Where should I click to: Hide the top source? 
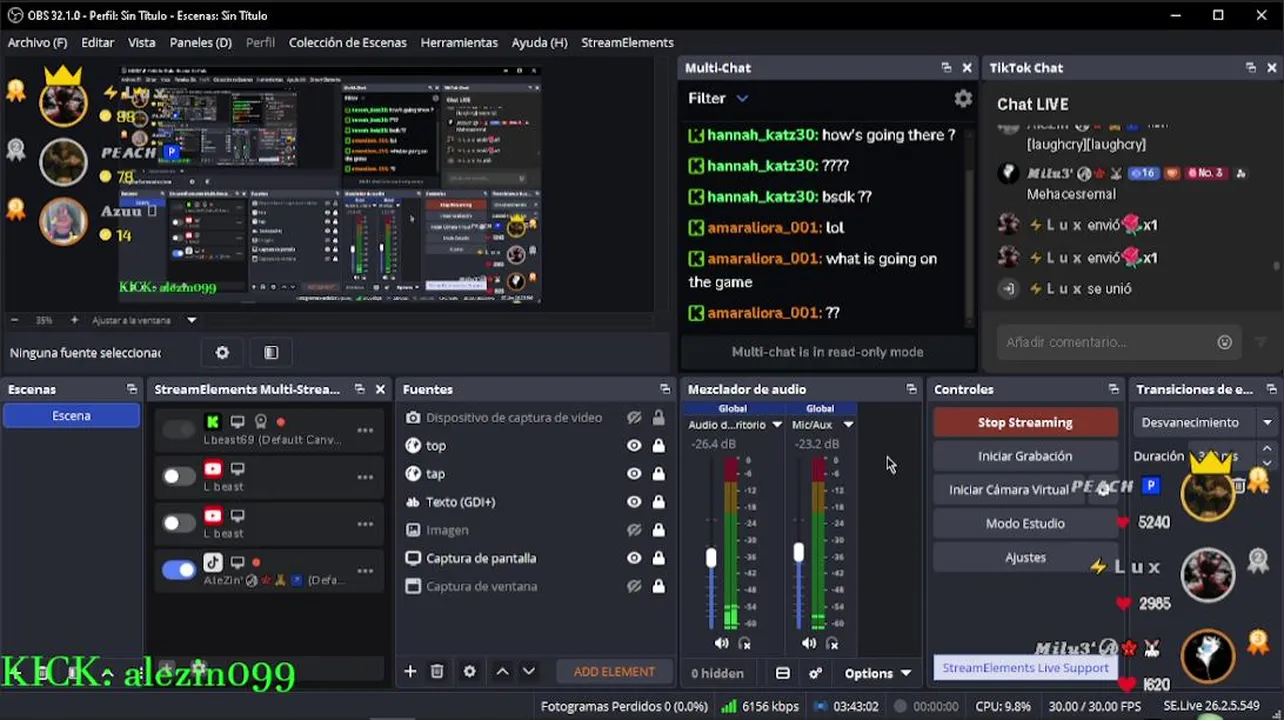pos(634,446)
